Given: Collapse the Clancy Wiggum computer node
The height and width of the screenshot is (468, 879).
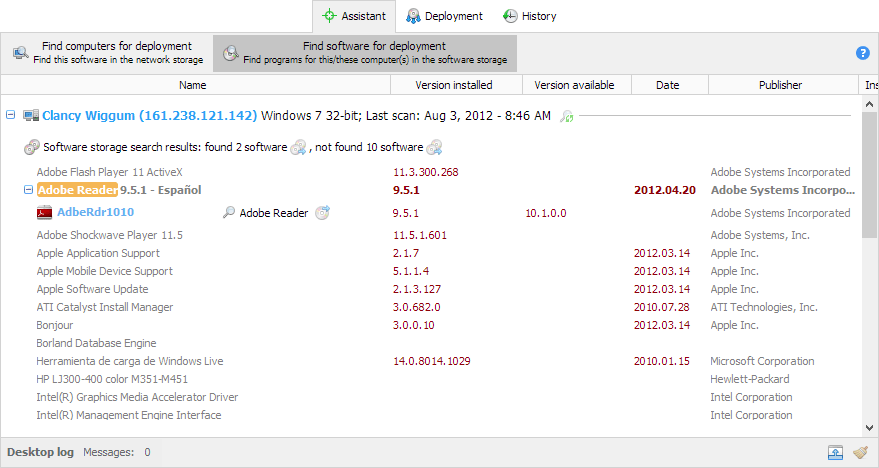Looking at the screenshot, I should point(11,116).
